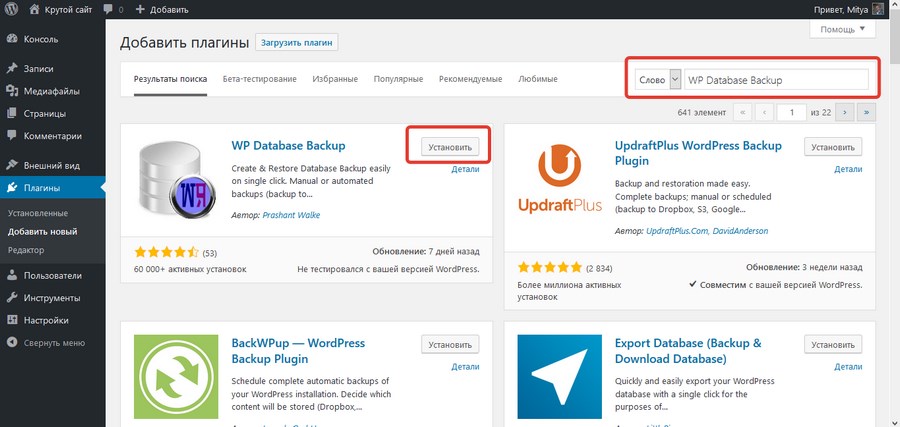Install the UpdraftPlus plugin

[x=833, y=147]
